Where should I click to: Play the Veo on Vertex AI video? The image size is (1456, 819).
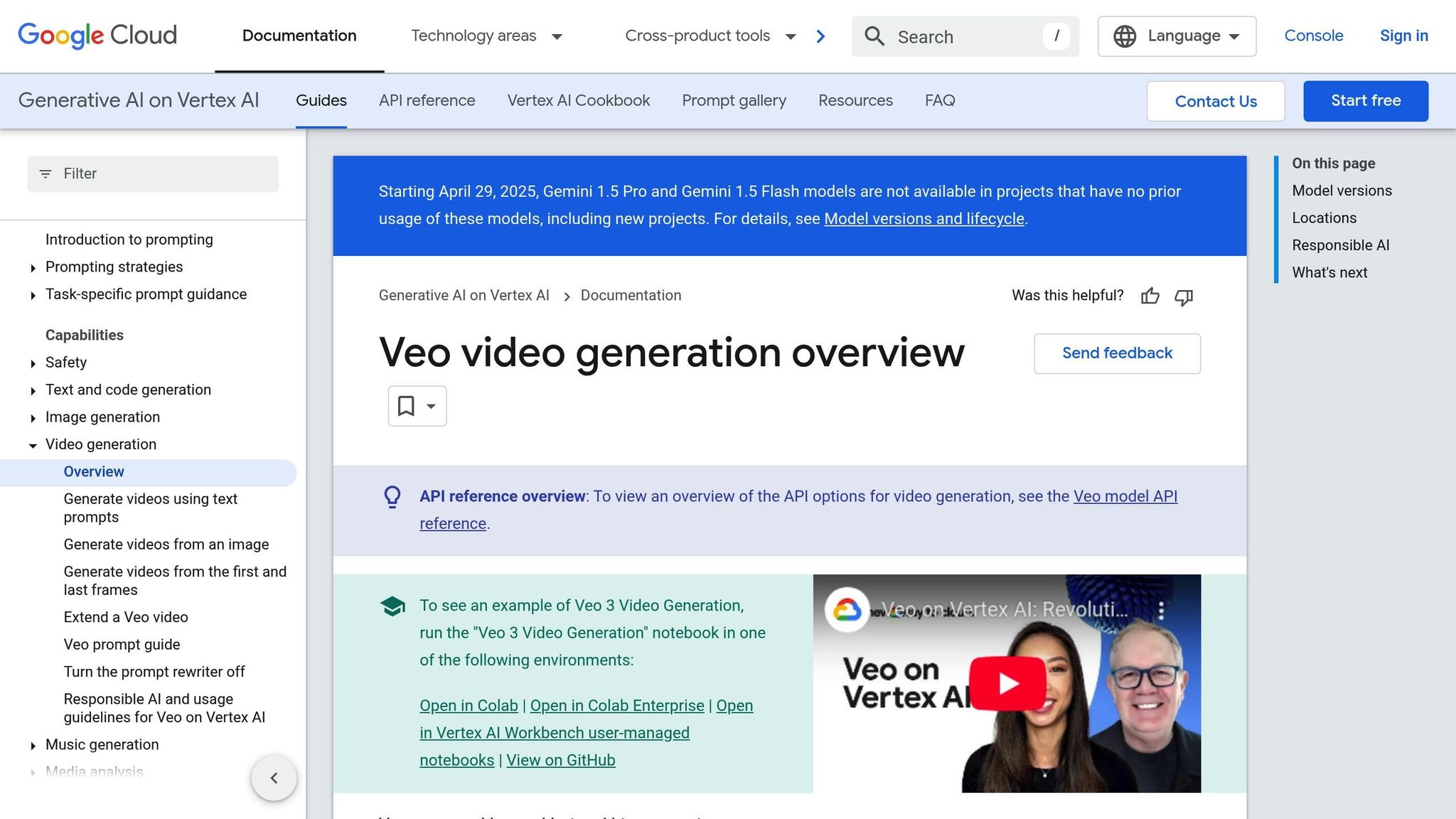pyautogui.click(x=1007, y=683)
